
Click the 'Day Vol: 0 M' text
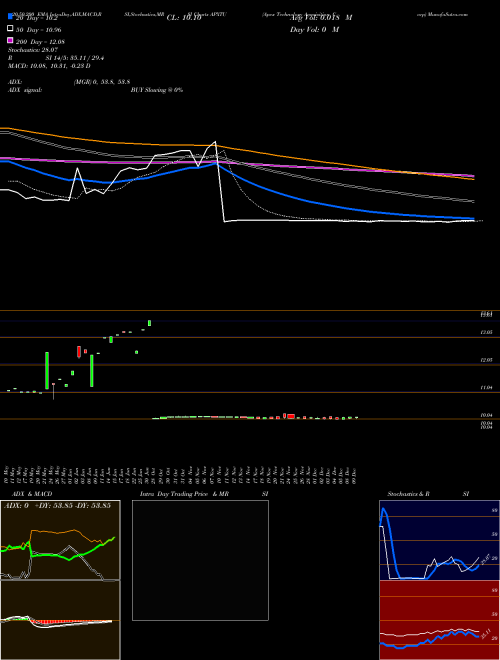coord(314,29)
